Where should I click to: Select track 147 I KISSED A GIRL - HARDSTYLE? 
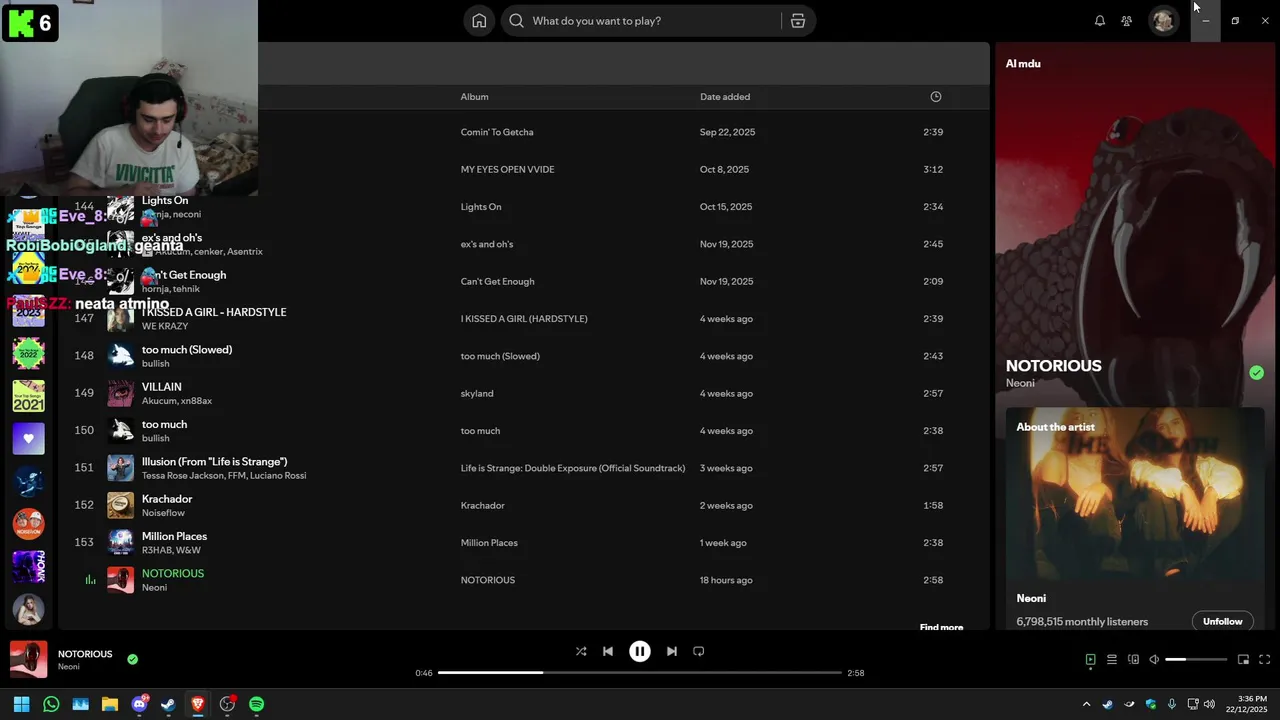click(x=524, y=319)
